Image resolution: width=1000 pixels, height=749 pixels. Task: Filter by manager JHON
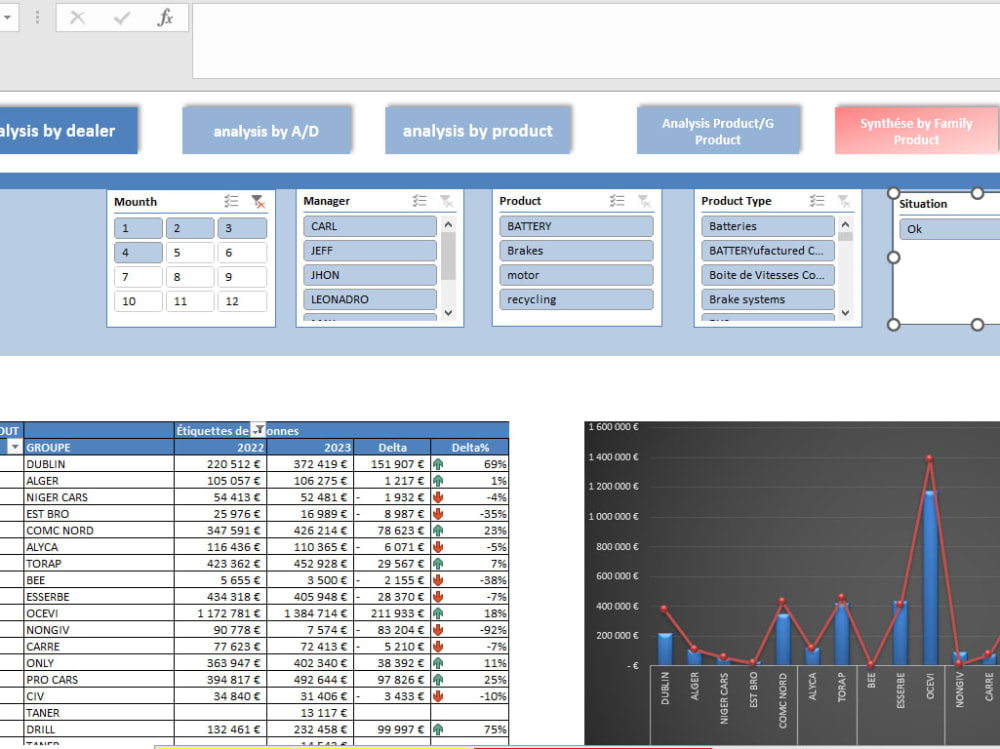click(x=370, y=274)
